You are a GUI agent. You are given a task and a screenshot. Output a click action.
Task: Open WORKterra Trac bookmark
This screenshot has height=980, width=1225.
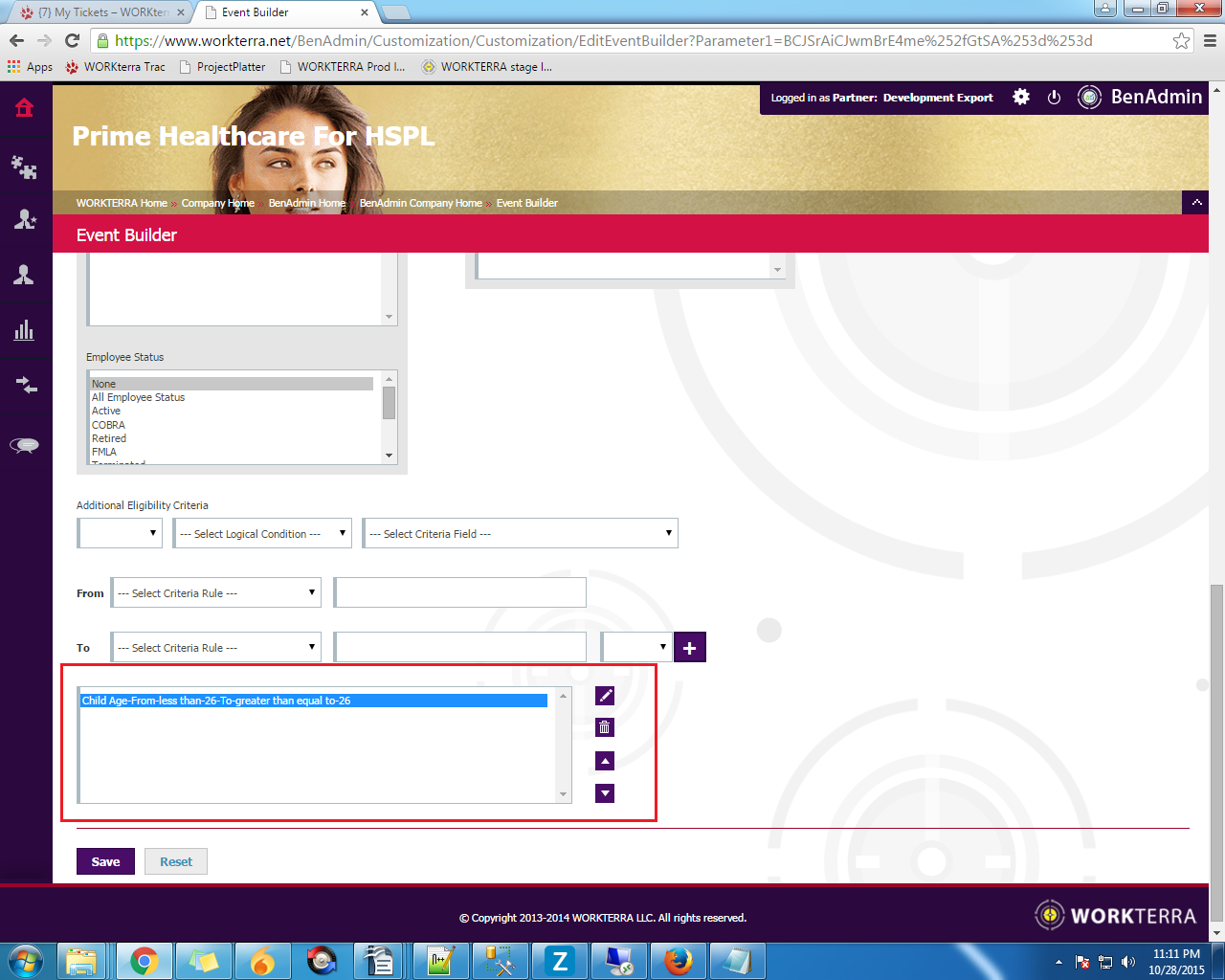pos(115,67)
